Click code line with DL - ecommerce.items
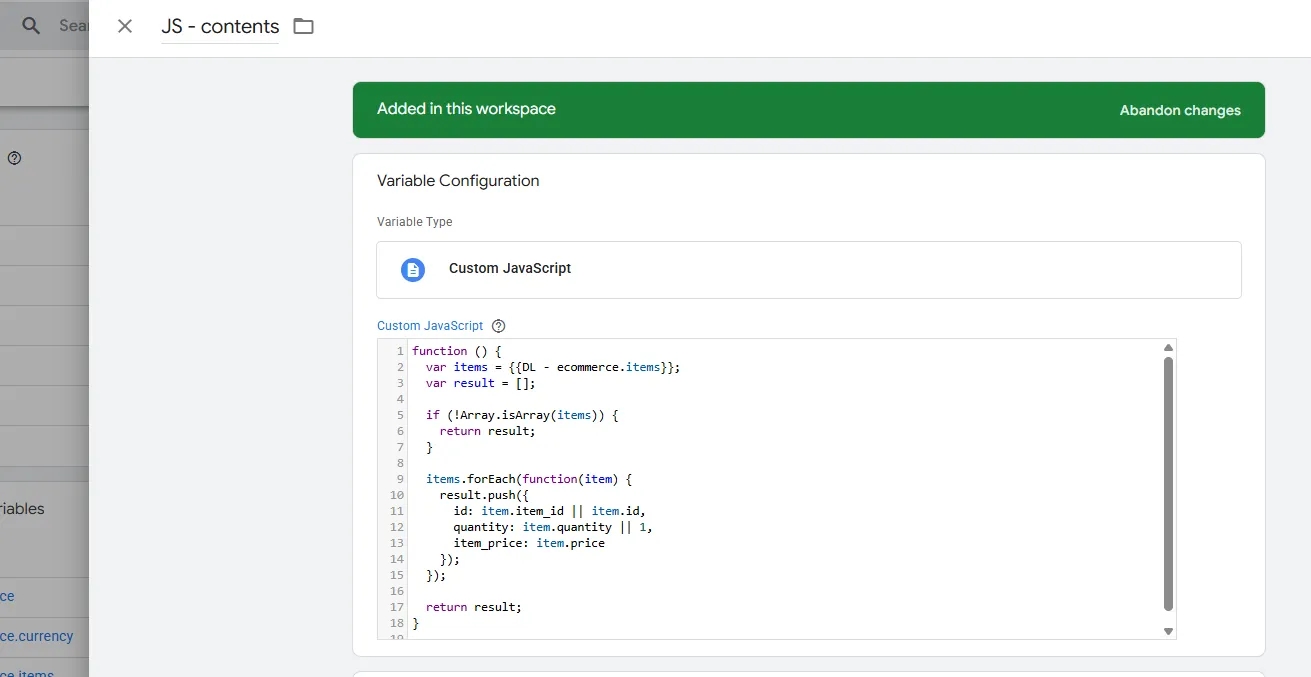 click(x=553, y=367)
